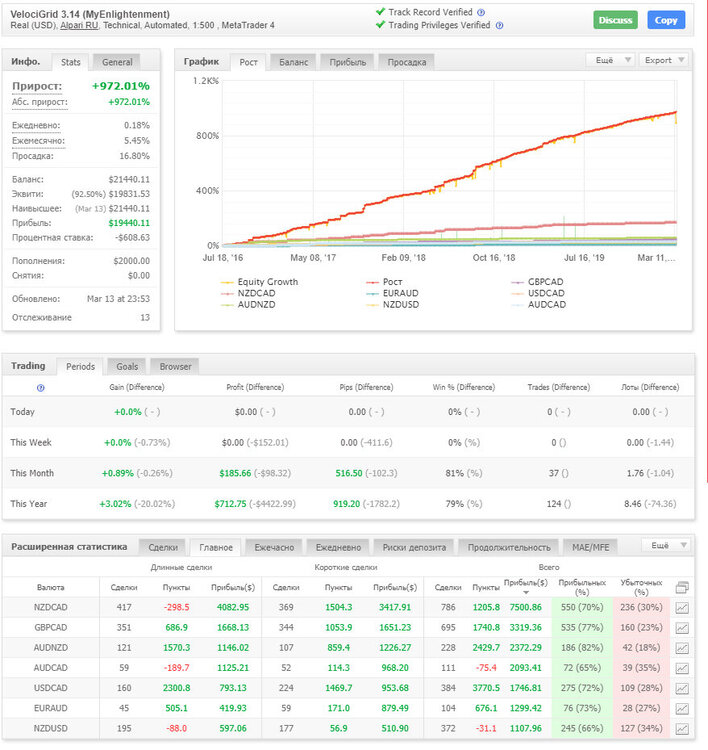Click the Ежедневно label in Инфо
This screenshot has width=708, height=750.
pyautogui.click(x=36, y=125)
